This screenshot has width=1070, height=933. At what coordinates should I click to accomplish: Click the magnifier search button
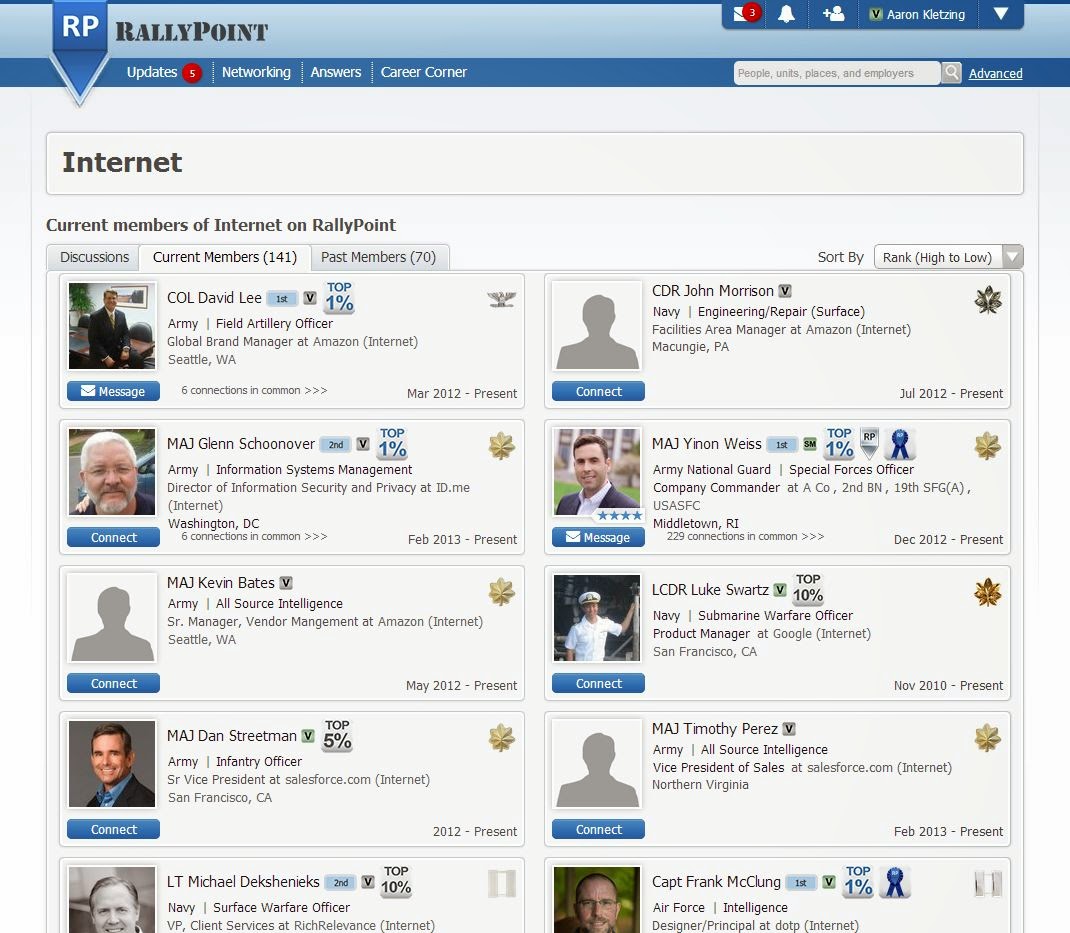pos(951,72)
